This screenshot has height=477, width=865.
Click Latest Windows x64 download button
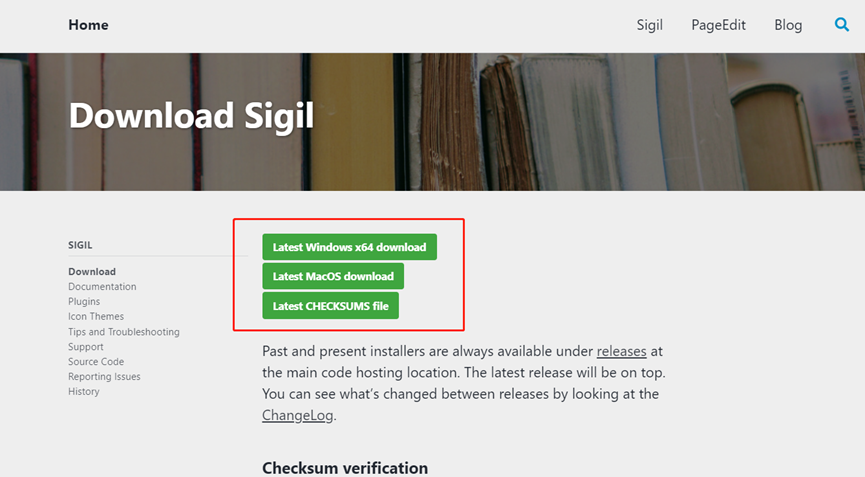click(x=349, y=247)
